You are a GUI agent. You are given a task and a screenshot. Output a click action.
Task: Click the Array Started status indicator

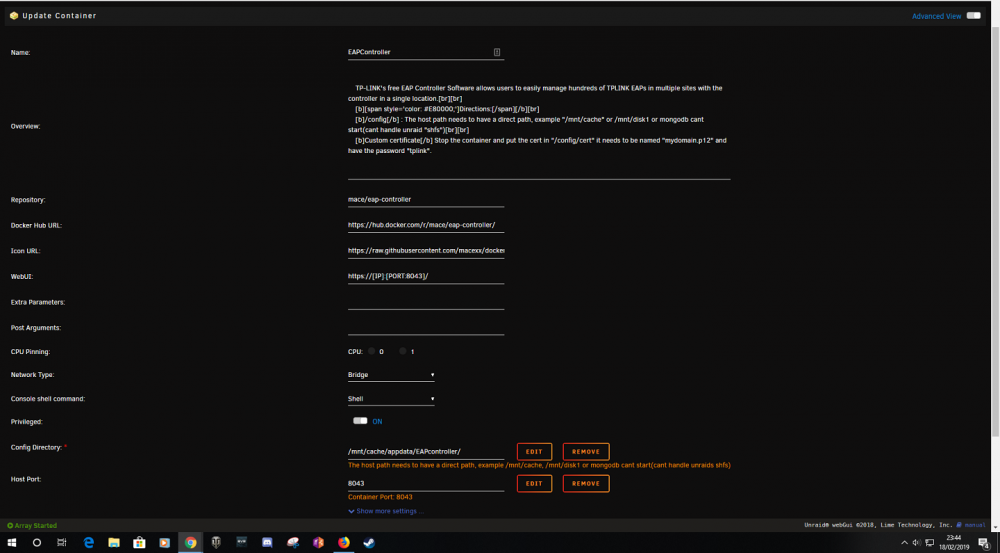pyautogui.click(x=32, y=526)
